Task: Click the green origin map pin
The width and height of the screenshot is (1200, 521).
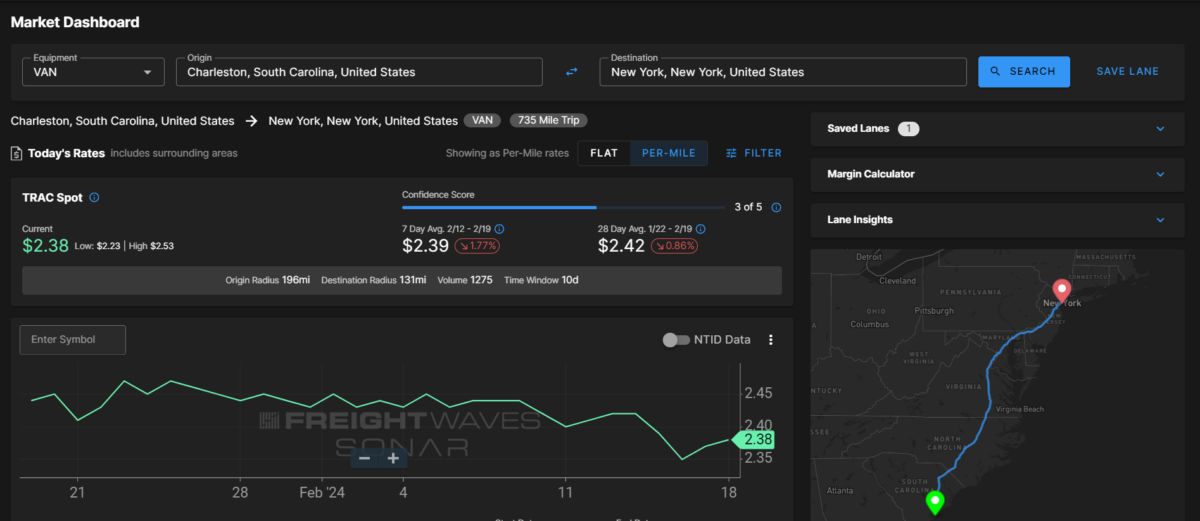Action: pyautogui.click(x=935, y=501)
